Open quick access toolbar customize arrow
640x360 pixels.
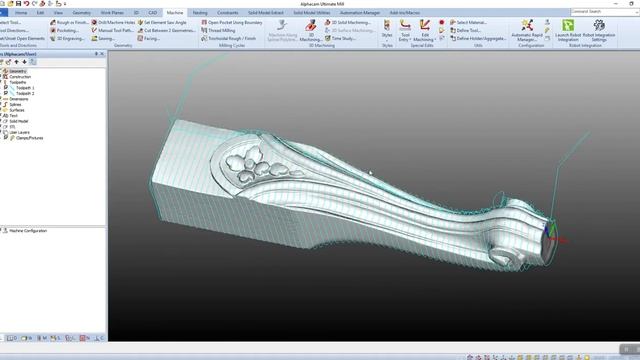[x=65, y=4]
